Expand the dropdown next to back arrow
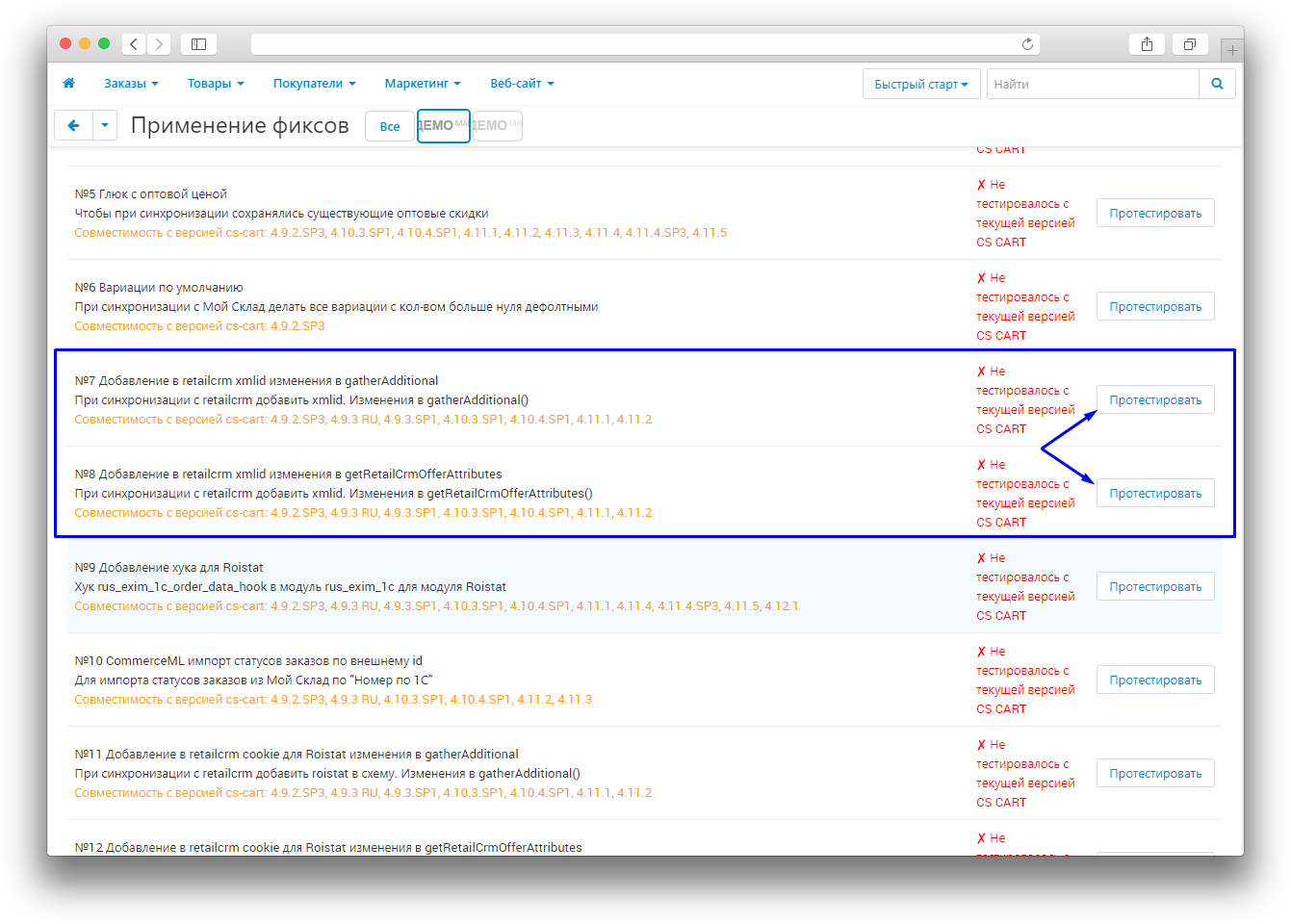Viewport: 1291px width, 924px height. point(105,125)
